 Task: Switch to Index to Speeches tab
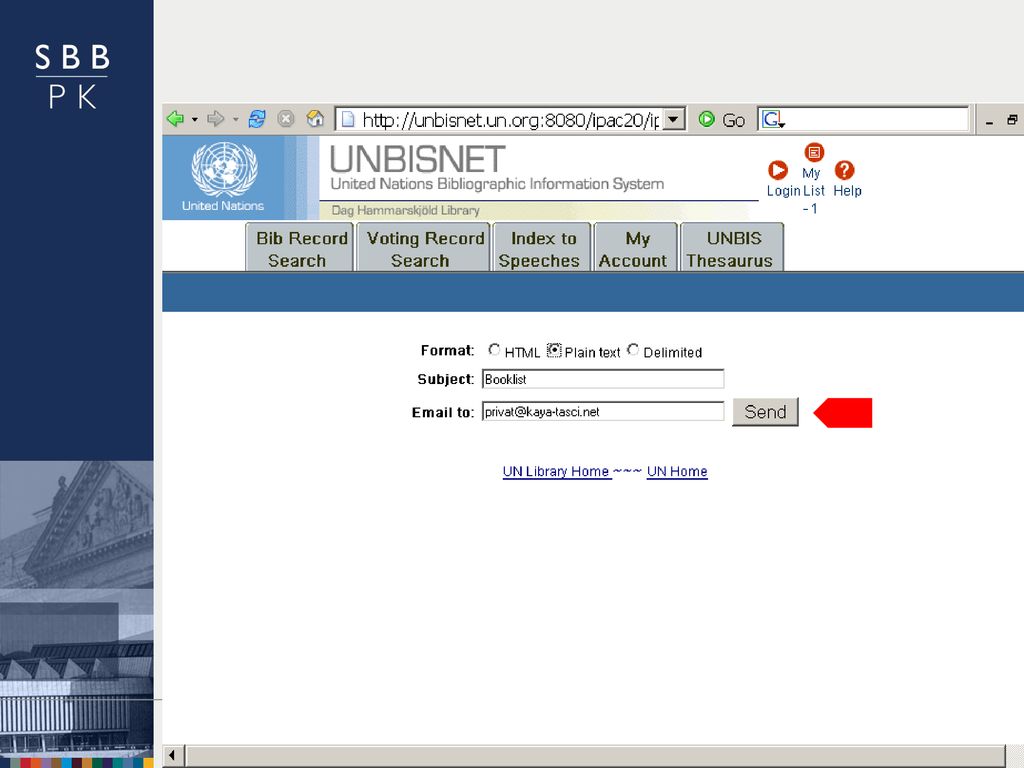tap(541, 248)
